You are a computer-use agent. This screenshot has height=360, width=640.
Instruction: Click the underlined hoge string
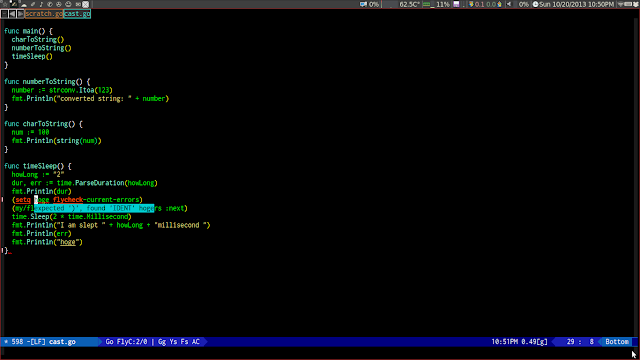point(68,242)
